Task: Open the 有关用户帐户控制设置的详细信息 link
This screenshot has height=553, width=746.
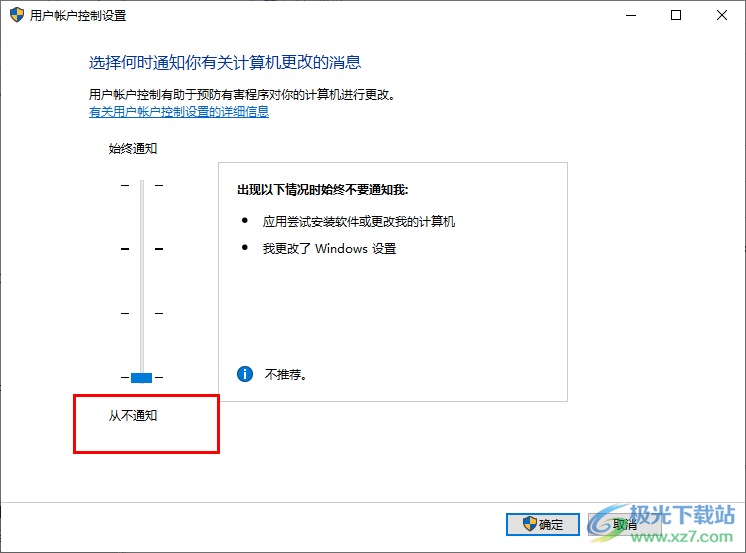Action: pyautogui.click(x=179, y=112)
